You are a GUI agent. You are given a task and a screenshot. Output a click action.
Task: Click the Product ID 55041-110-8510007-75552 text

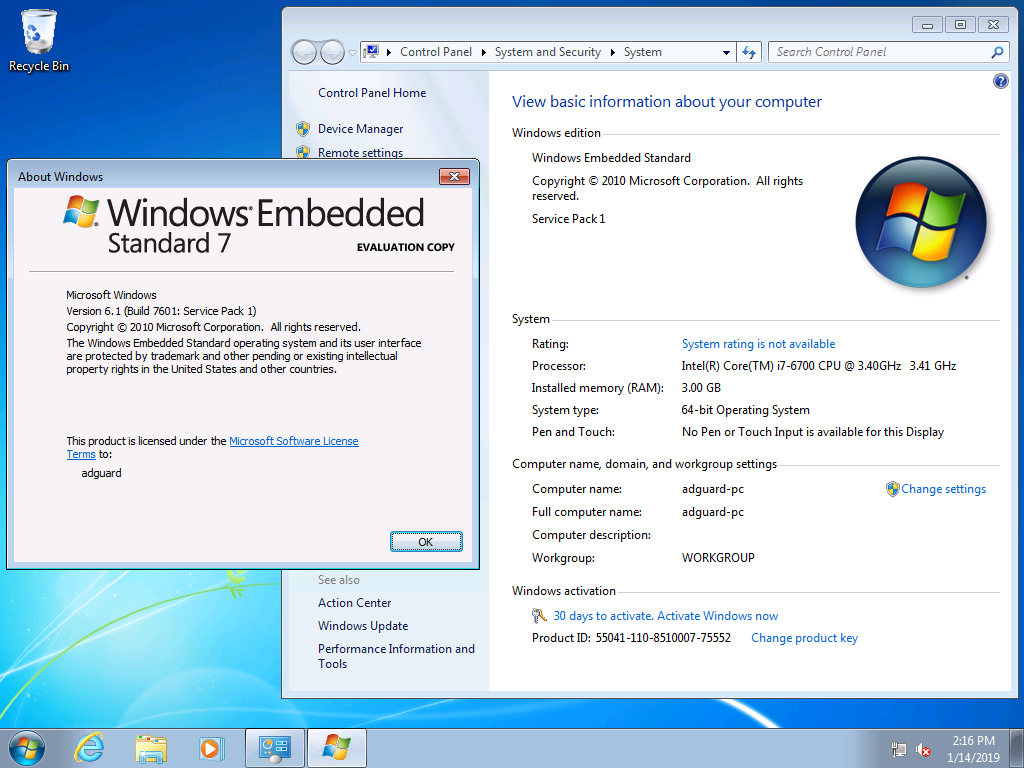point(631,638)
